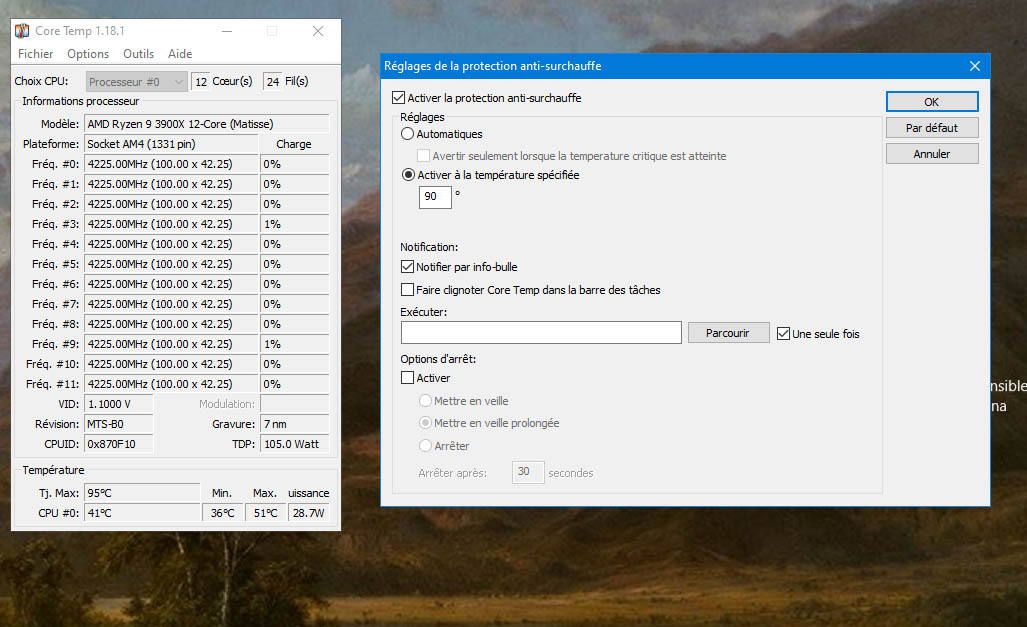Click the Par défaut button
The width and height of the screenshot is (1027, 627).
tap(931, 128)
